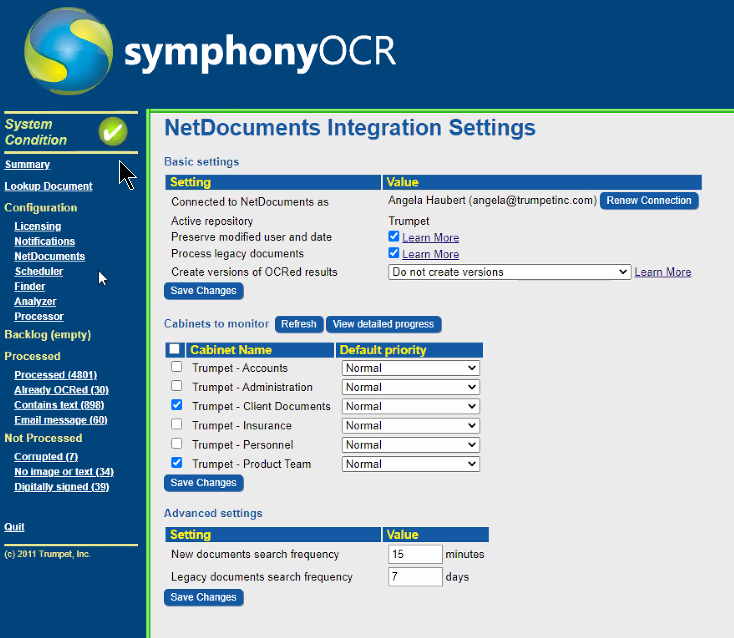
Task: Open the Create versions of OCRed results dropdown
Action: [509, 272]
